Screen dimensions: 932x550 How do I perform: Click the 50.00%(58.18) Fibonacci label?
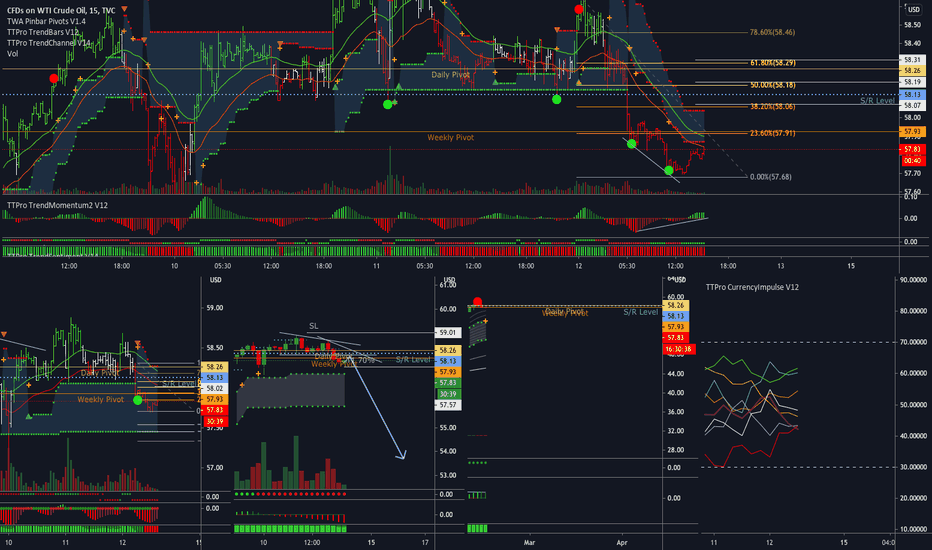tap(773, 85)
